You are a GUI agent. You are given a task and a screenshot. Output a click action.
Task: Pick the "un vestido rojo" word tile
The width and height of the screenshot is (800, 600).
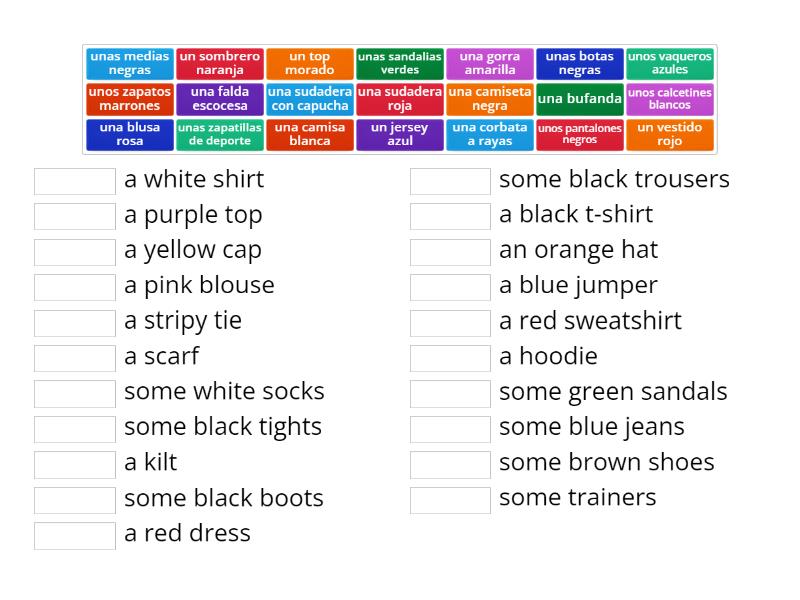pos(670,134)
